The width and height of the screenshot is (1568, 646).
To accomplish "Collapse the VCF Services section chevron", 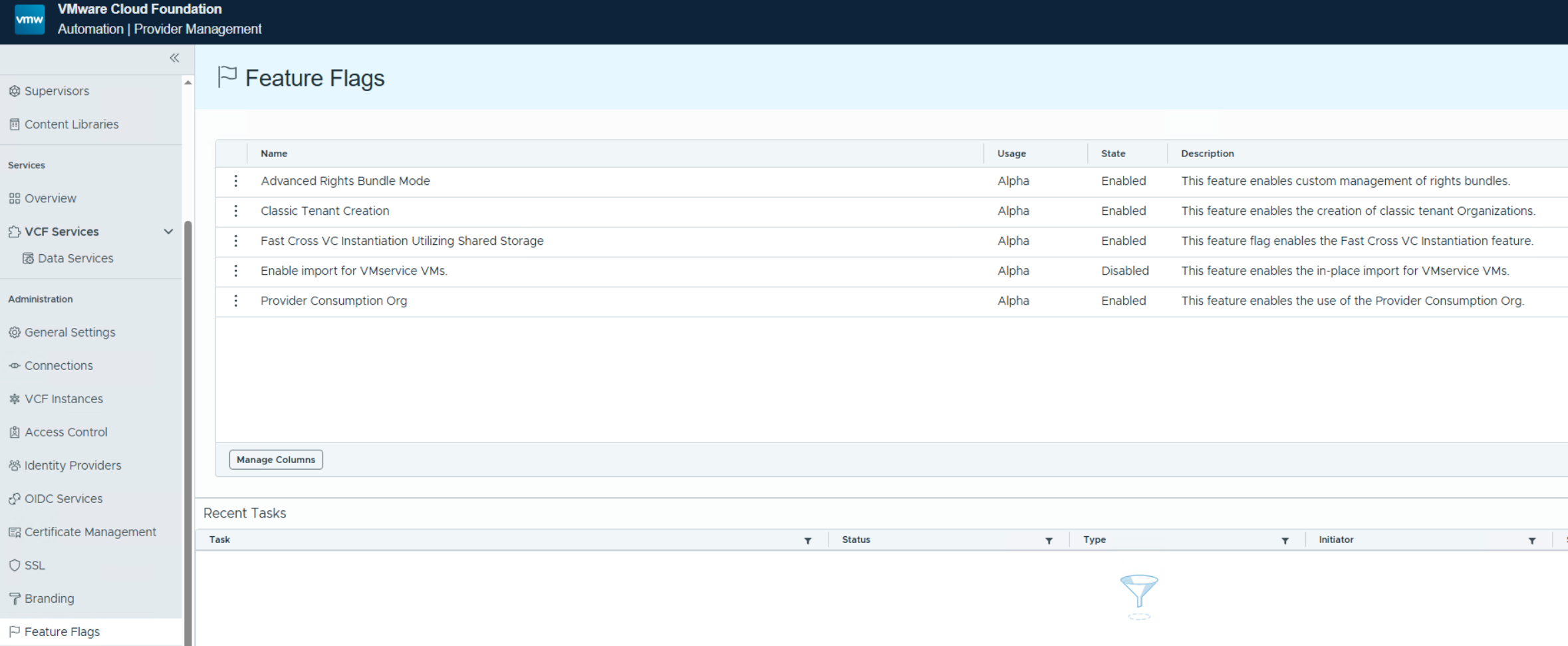I will coord(168,232).
